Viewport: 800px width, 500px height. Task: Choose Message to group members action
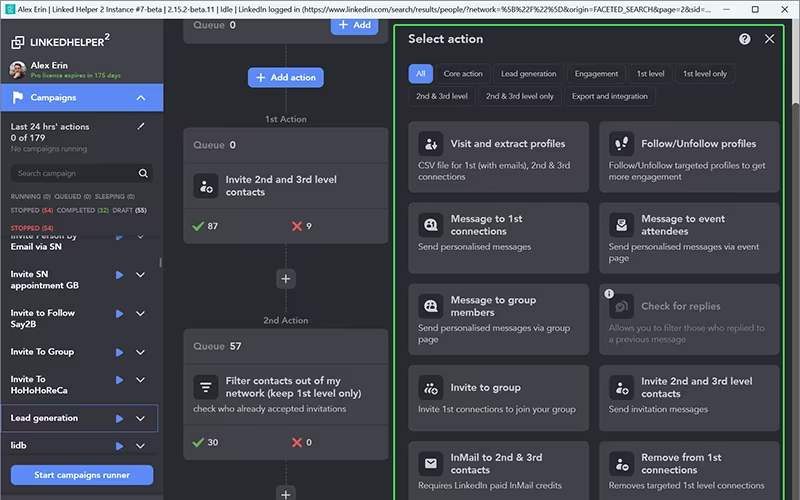pos(498,319)
